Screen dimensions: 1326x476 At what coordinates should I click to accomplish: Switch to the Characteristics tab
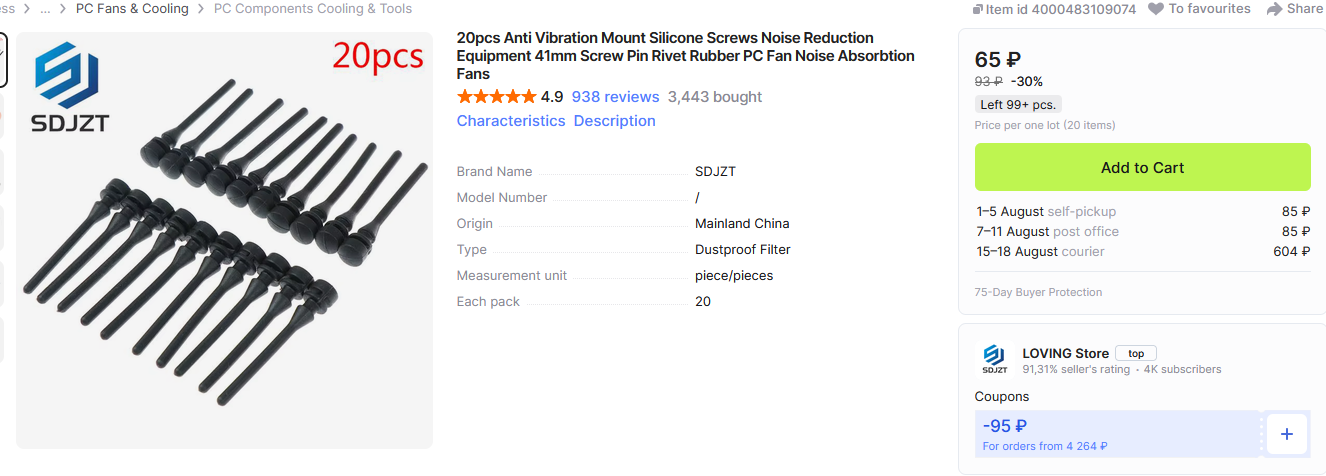tap(511, 121)
